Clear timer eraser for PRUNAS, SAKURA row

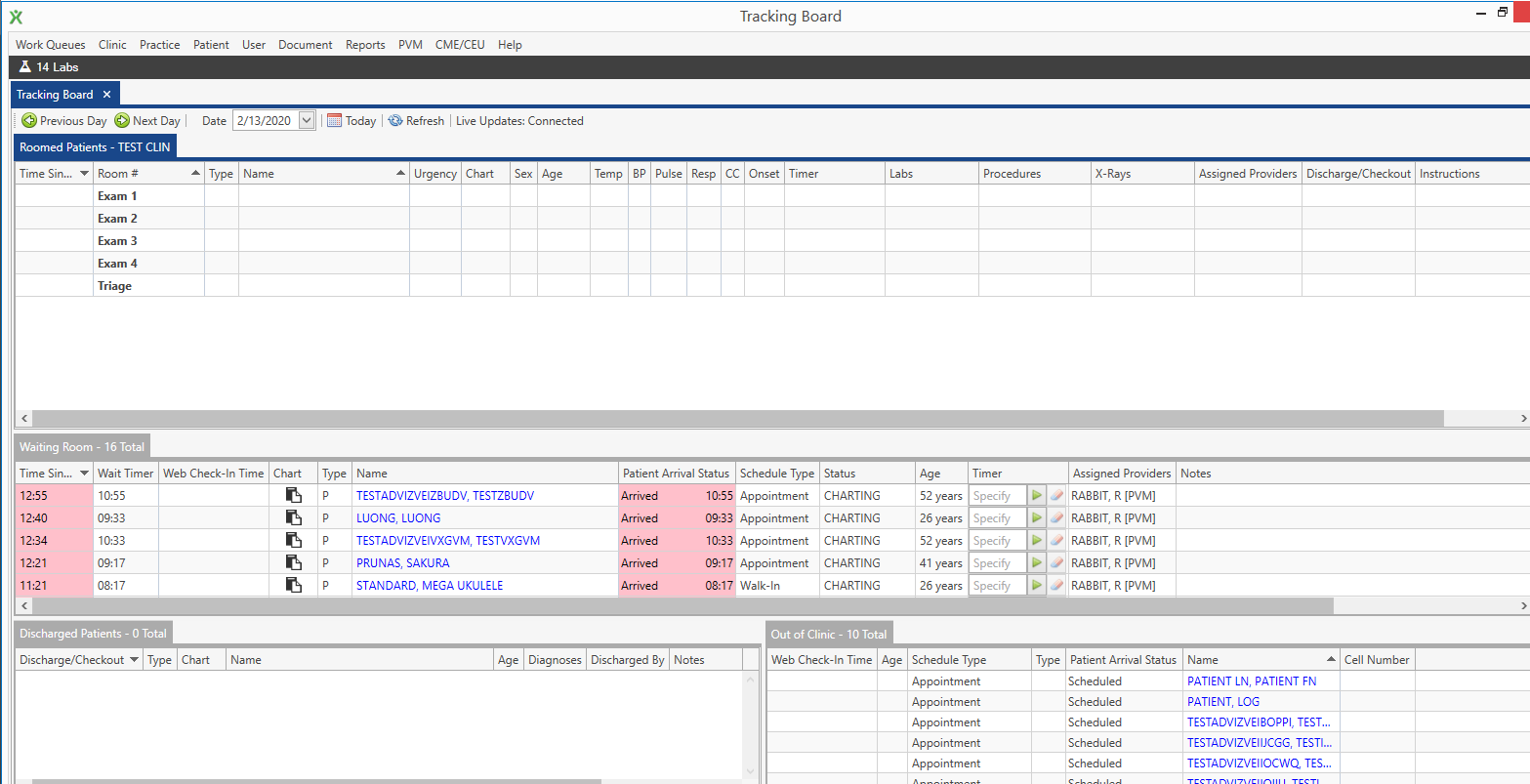coord(1056,563)
